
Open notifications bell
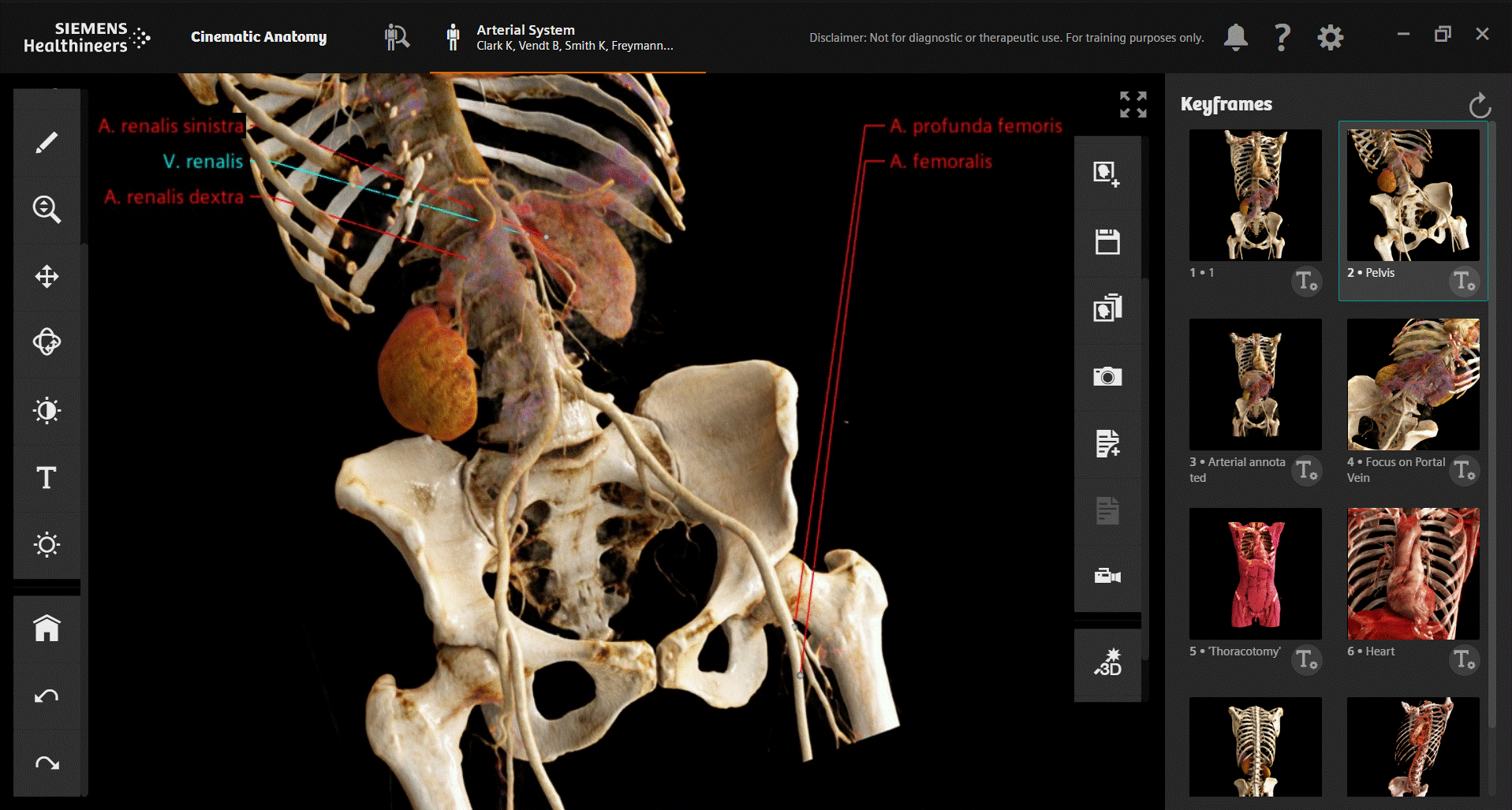(1236, 36)
